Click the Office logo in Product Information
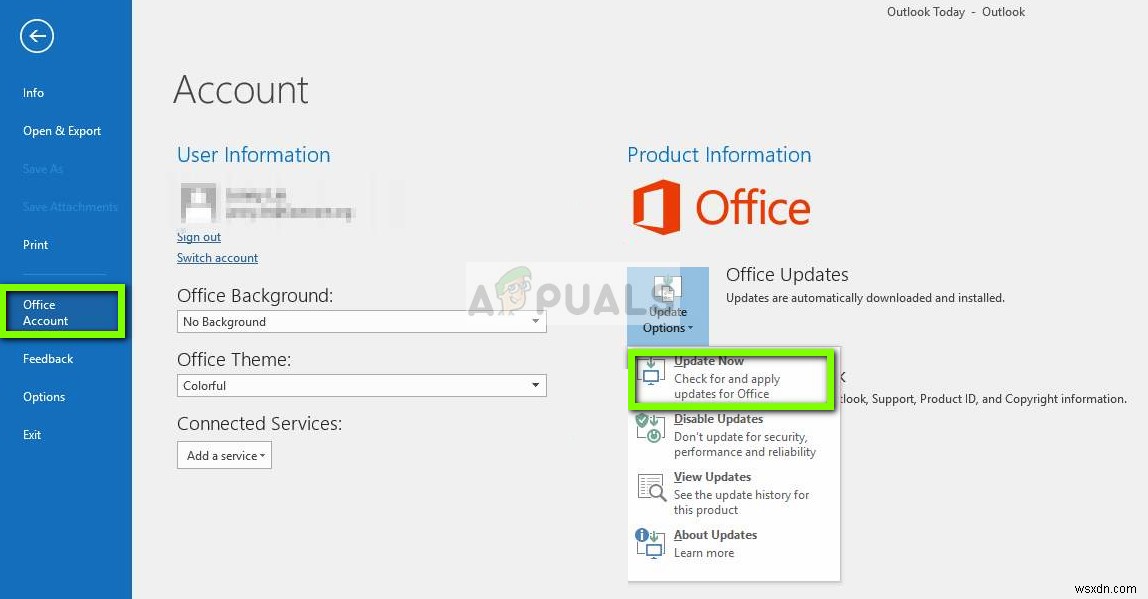 tap(658, 205)
